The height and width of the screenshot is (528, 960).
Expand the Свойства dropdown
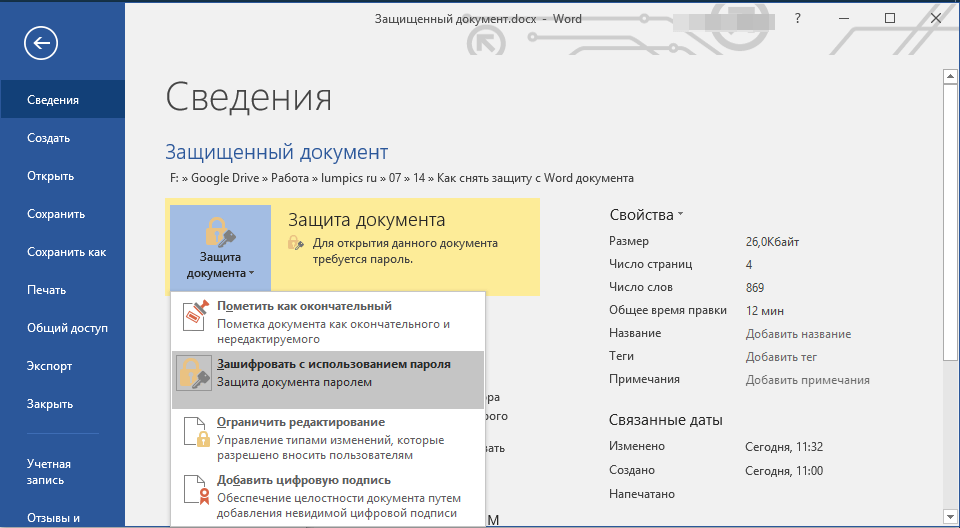pos(646,215)
